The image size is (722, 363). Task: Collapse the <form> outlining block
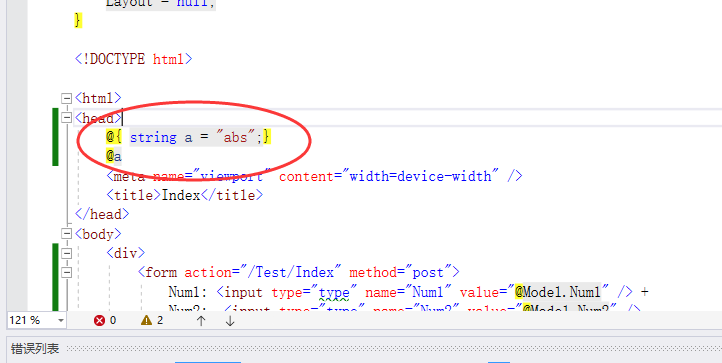tap(66, 272)
